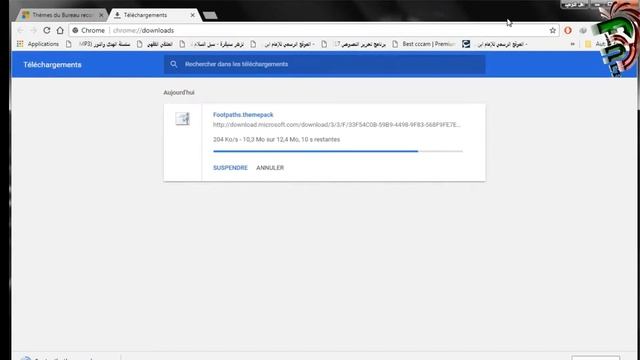640x360 pixels.
Task: Close the Thèmes du Bureau tab
Action: pos(101,15)
